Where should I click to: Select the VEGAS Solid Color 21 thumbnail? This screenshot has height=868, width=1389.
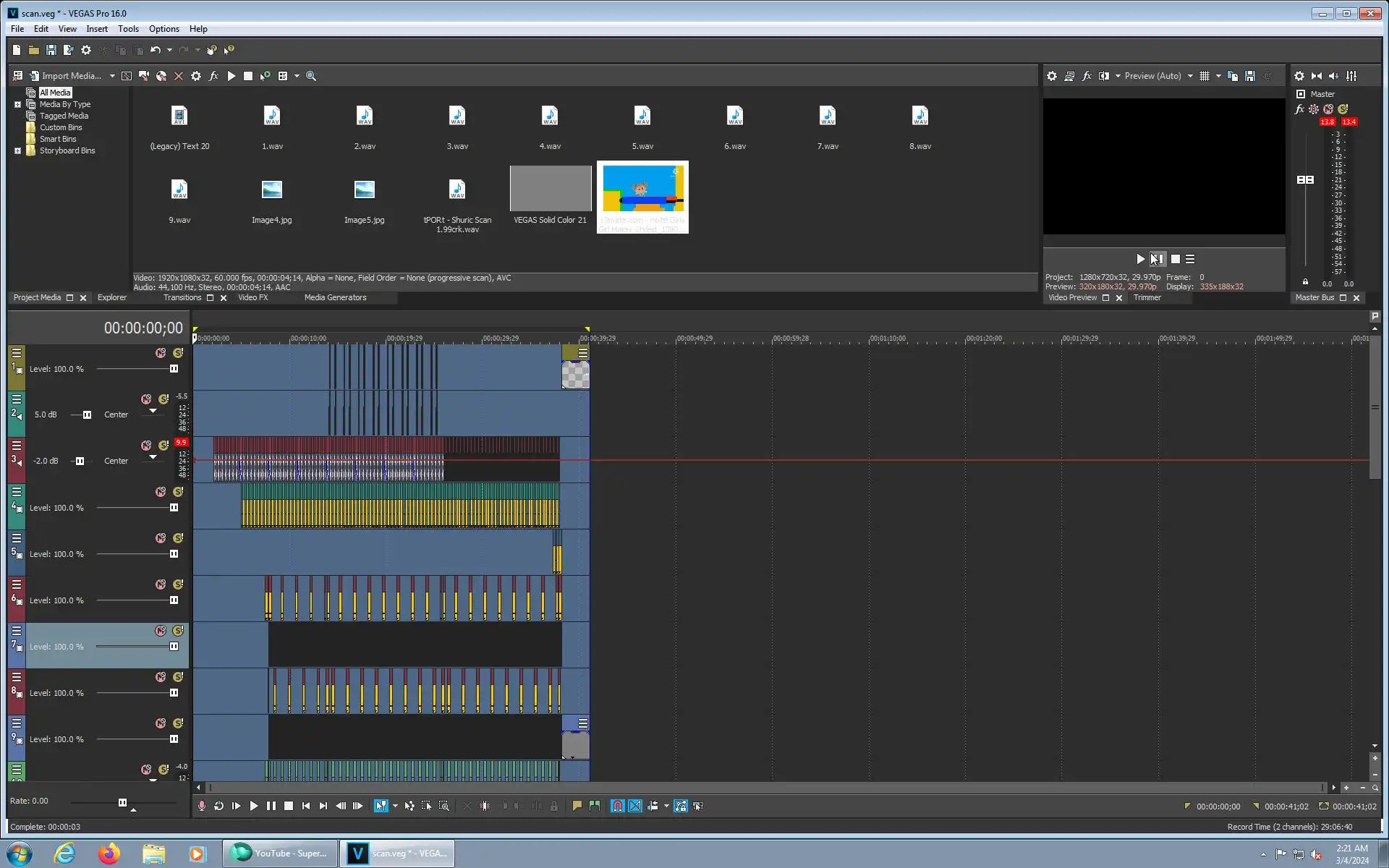[550, 189]
